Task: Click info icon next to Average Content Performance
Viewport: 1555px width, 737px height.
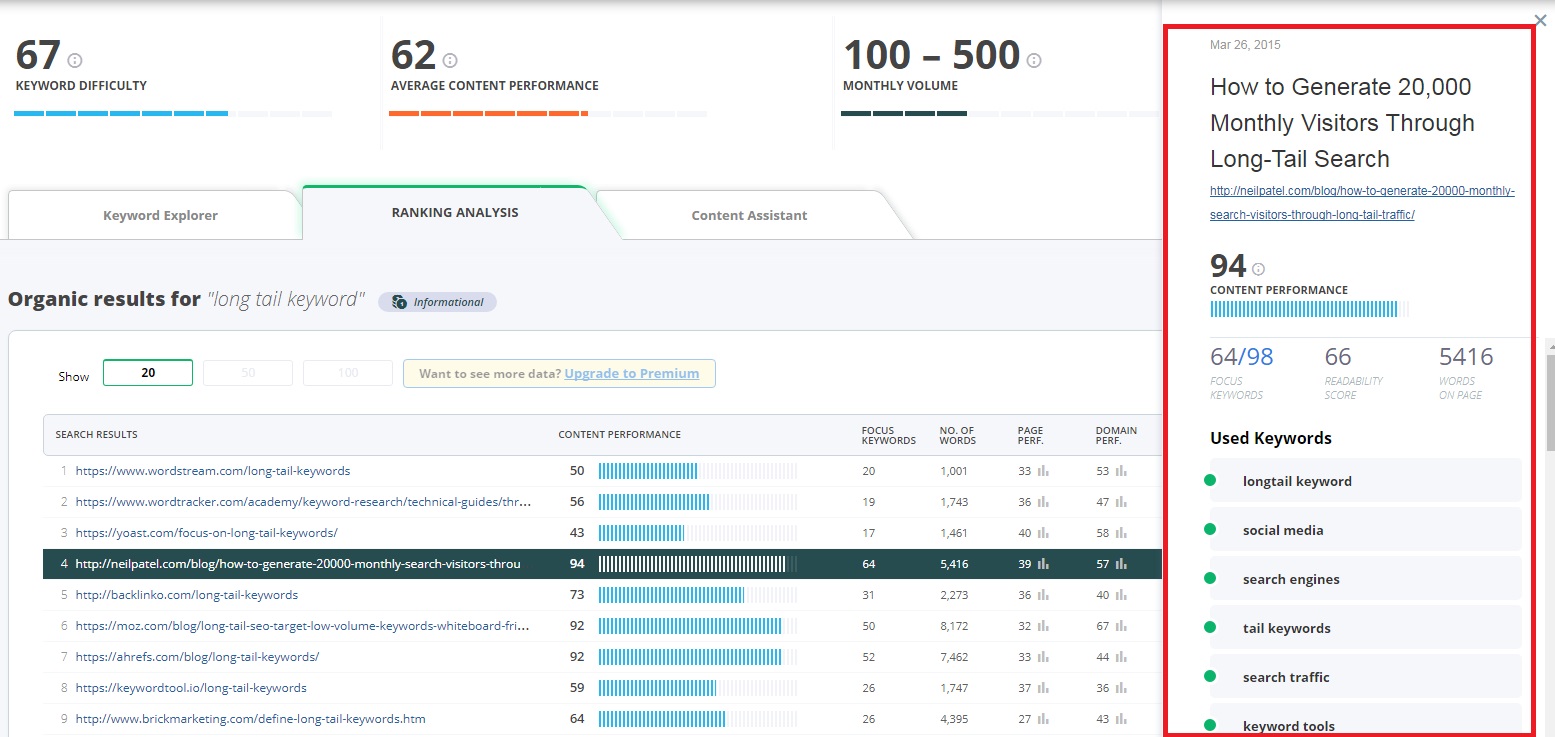Action: click(x=450, y=61)
